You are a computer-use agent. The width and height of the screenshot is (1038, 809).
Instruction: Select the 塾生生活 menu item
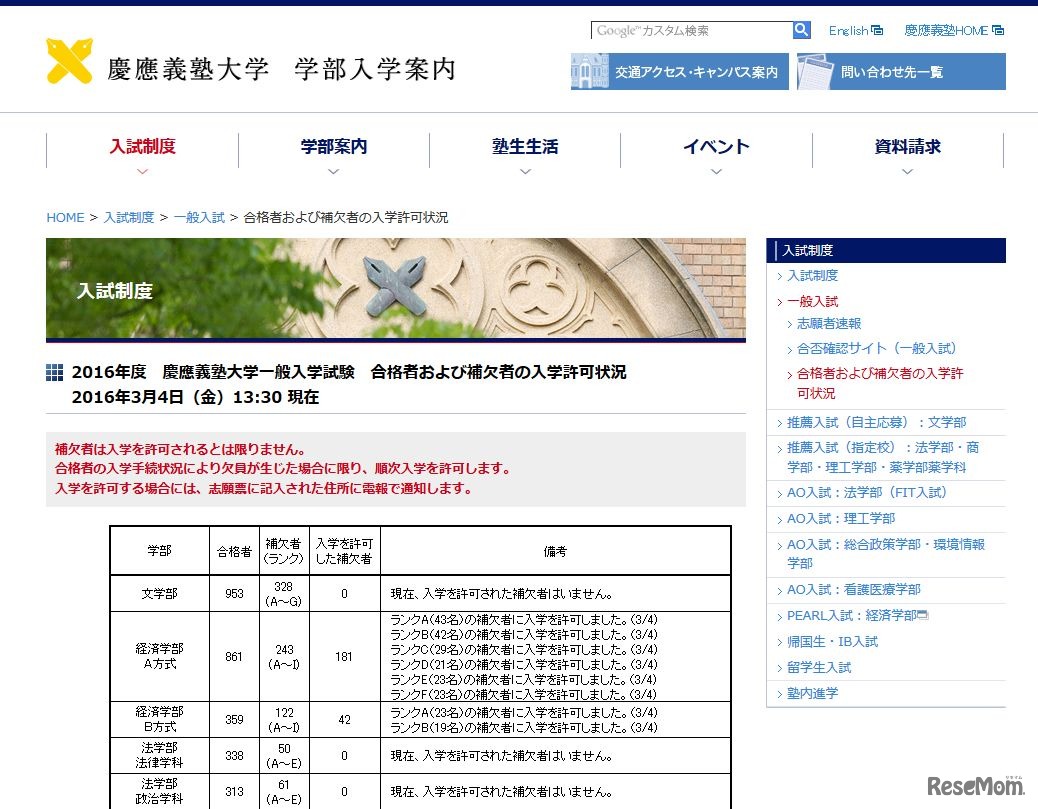524,146
